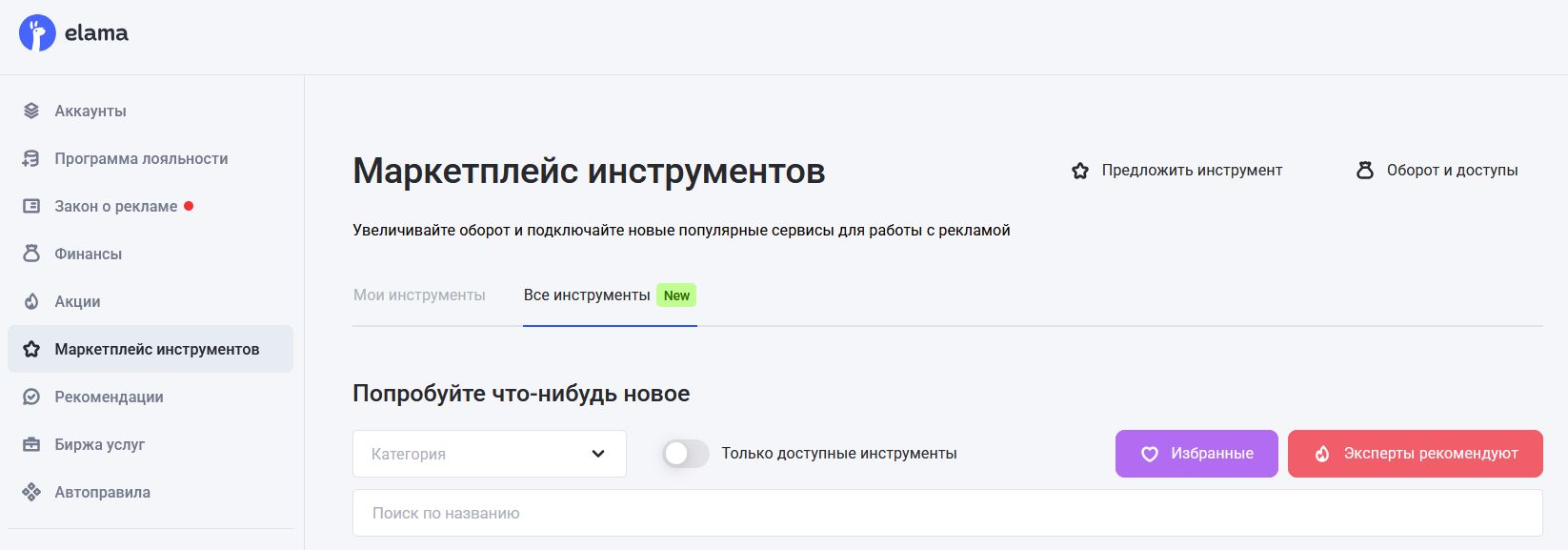Click the star icon beside Предложить инструмент
The height and width of the screenshot is (550, 1568).
pos(1080,171)
